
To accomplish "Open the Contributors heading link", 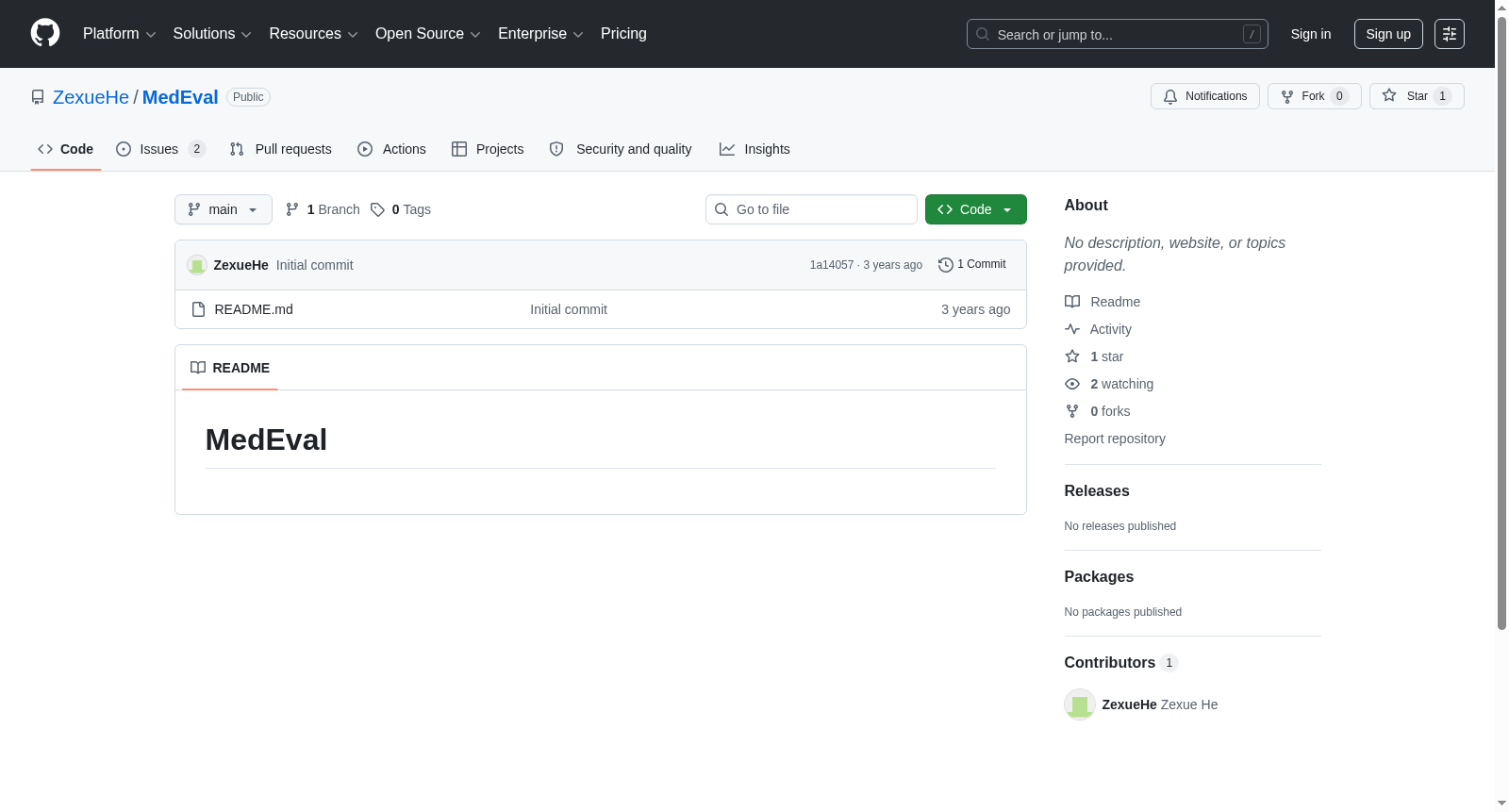I will [x=1121, y=663].
